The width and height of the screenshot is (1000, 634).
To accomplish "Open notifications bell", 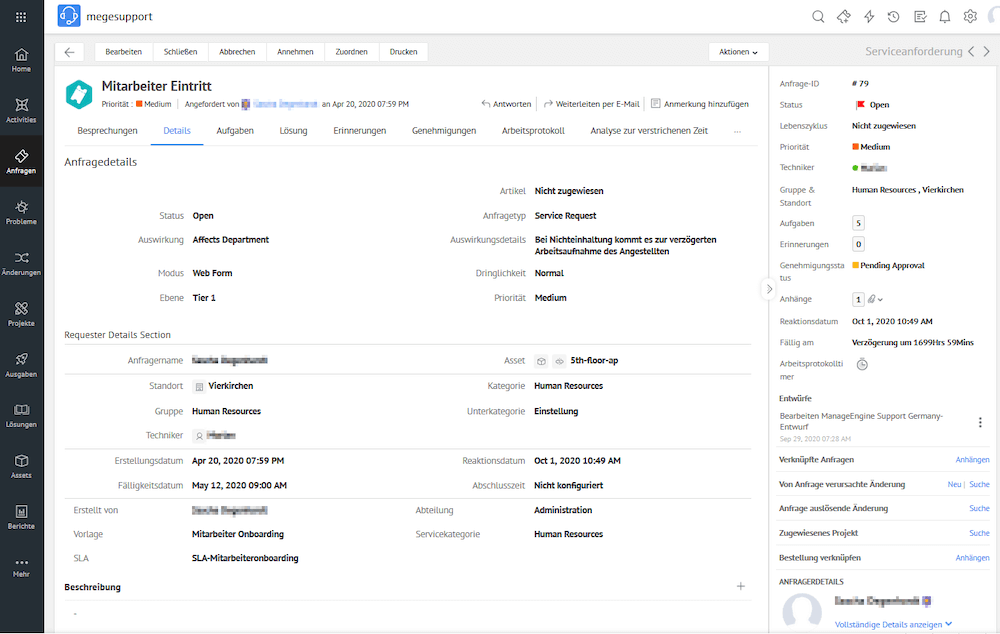I will pyautogui.click(x=945, y=17).
